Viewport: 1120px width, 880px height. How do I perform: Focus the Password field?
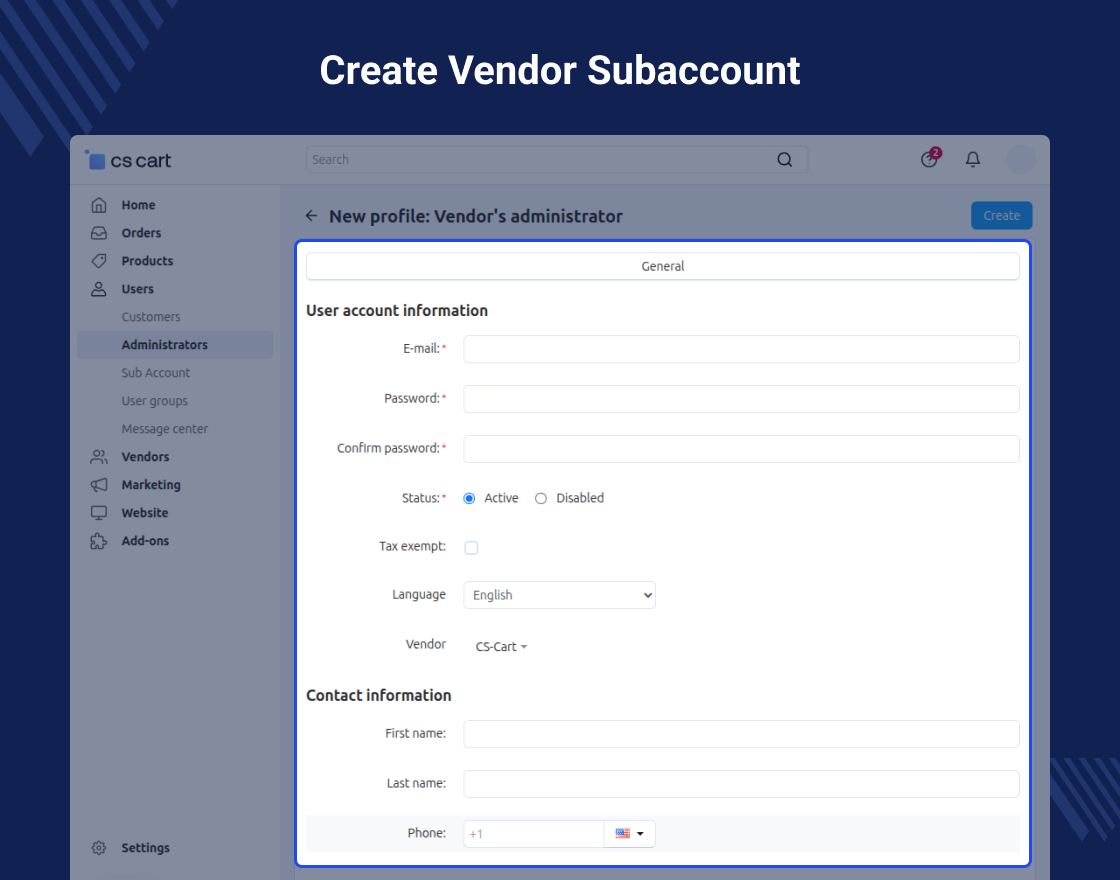(x=741, y=399)
